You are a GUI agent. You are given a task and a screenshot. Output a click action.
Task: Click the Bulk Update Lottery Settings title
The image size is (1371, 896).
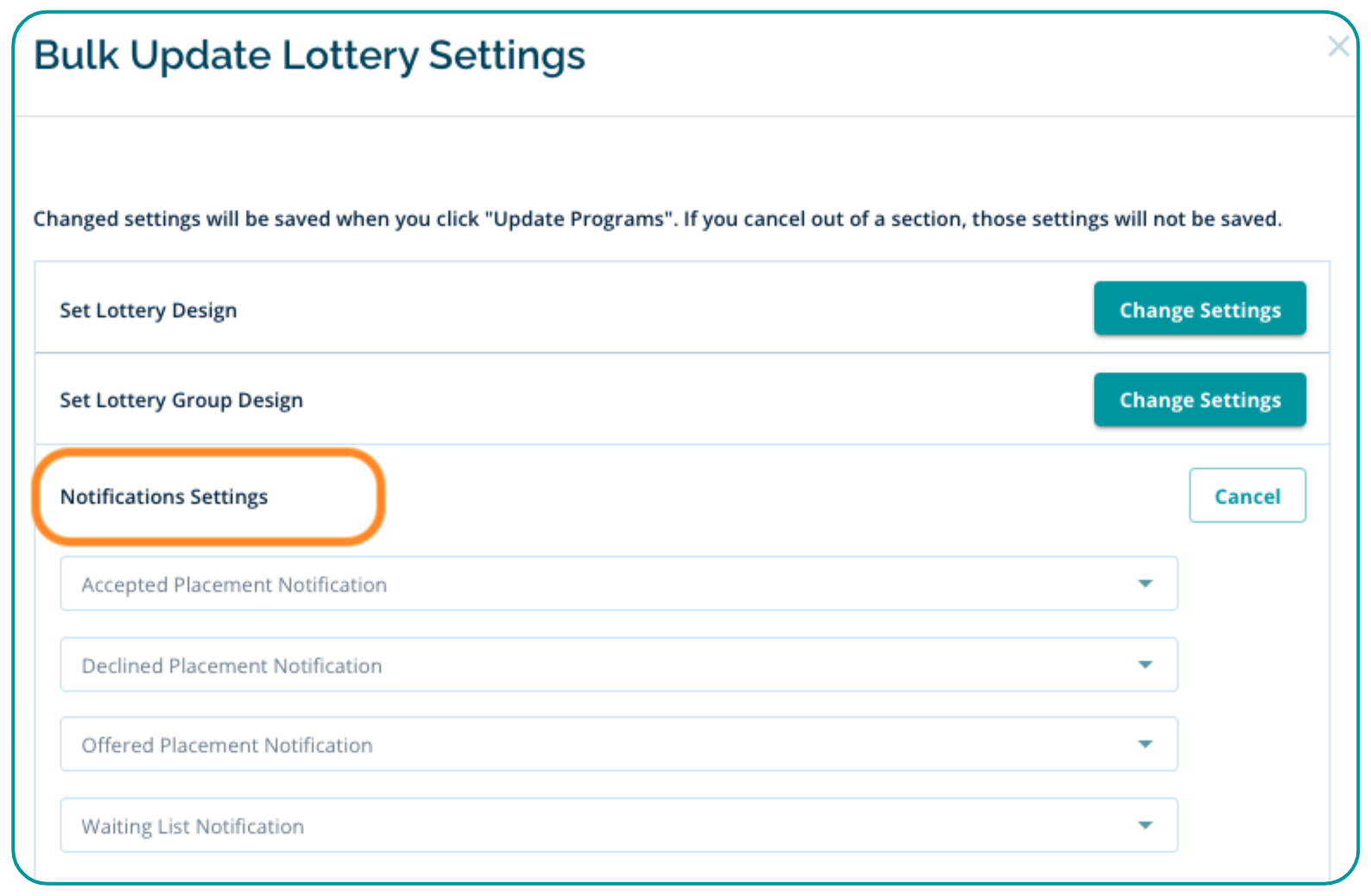tap(309, 55)
